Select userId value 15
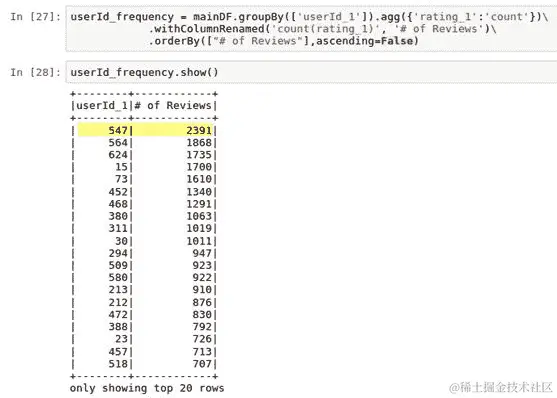This screenshot has height=398, width=557. click(121, 167)
